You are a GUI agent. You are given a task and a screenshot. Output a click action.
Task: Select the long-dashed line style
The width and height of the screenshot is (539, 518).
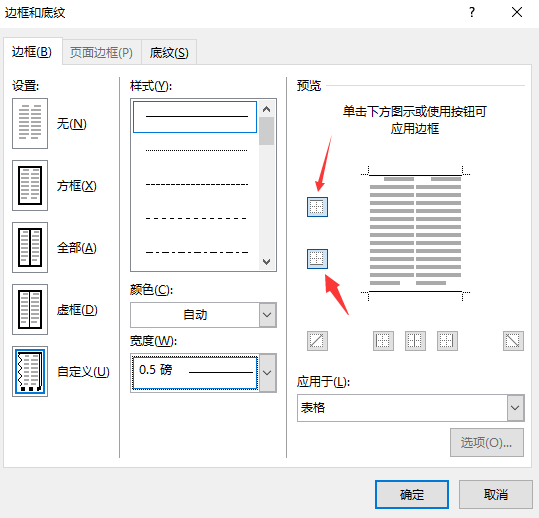[x=196, y=218]
